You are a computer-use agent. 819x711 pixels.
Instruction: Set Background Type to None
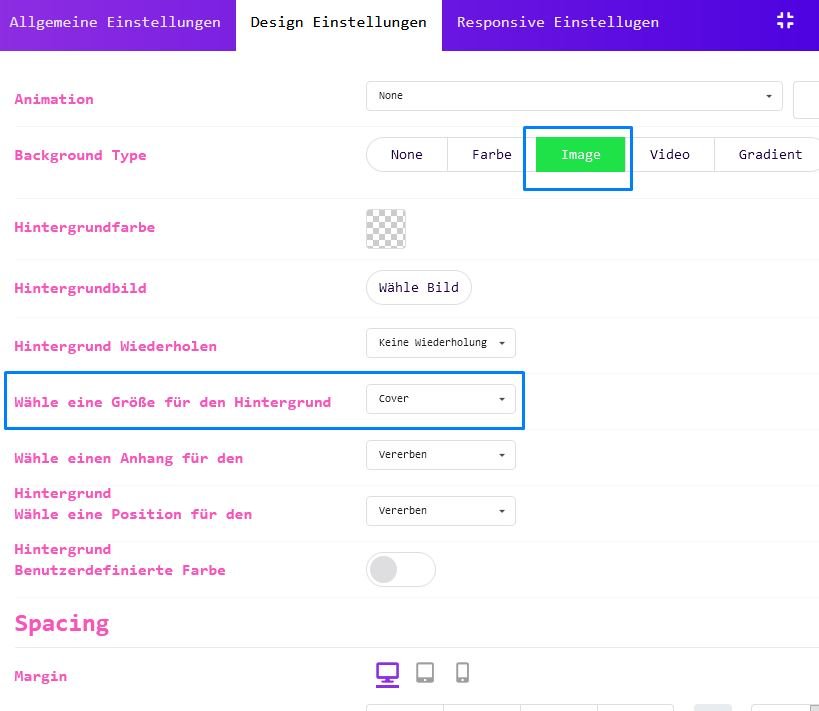click(407, 155)
